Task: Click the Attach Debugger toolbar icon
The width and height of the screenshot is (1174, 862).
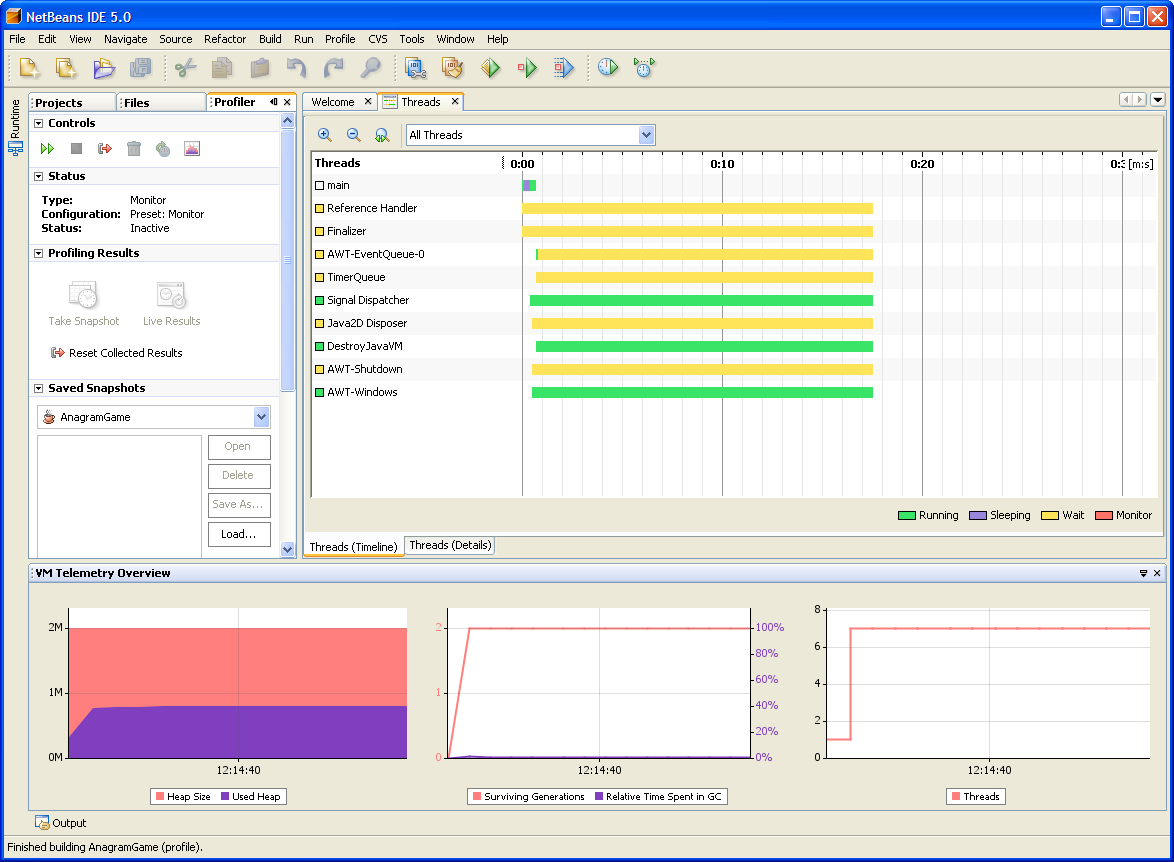Action: pos(564,68)
